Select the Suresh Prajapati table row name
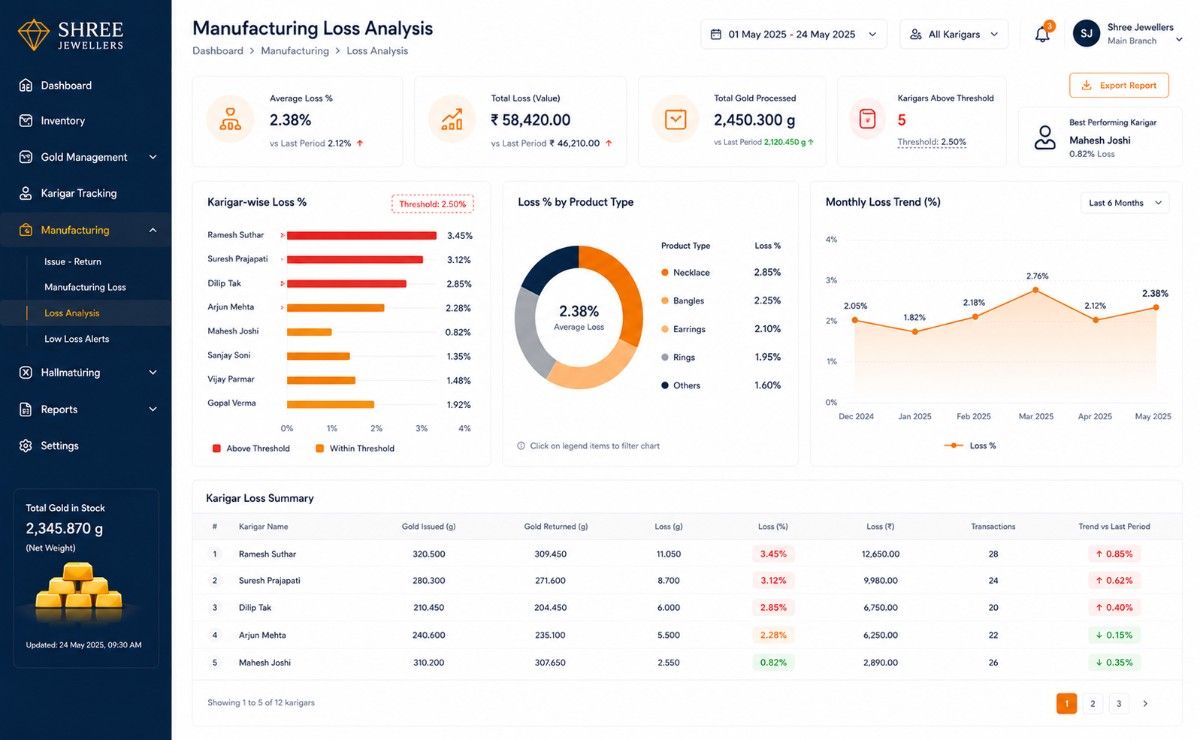Viewport: 1200px width, 740px height. tap(269, 581)
